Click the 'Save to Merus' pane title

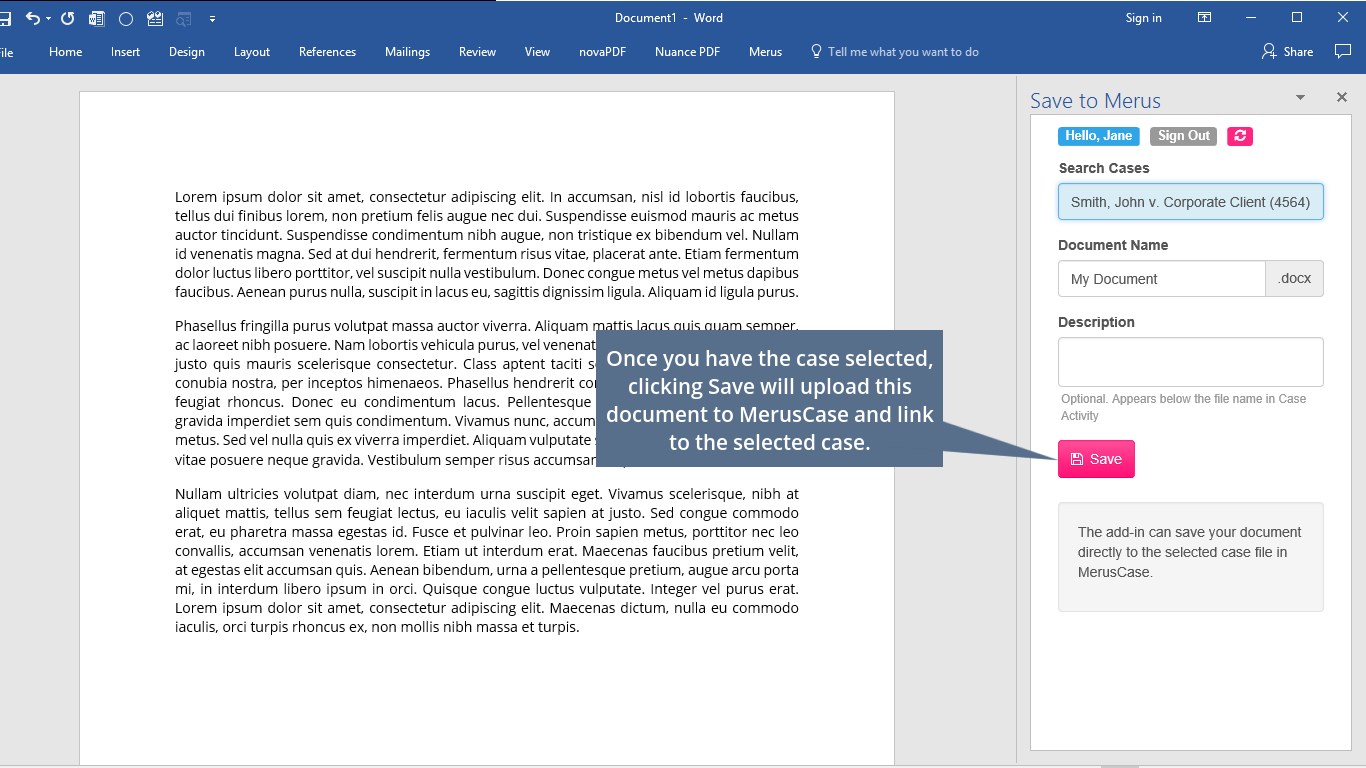click(x=1095, y=100)
